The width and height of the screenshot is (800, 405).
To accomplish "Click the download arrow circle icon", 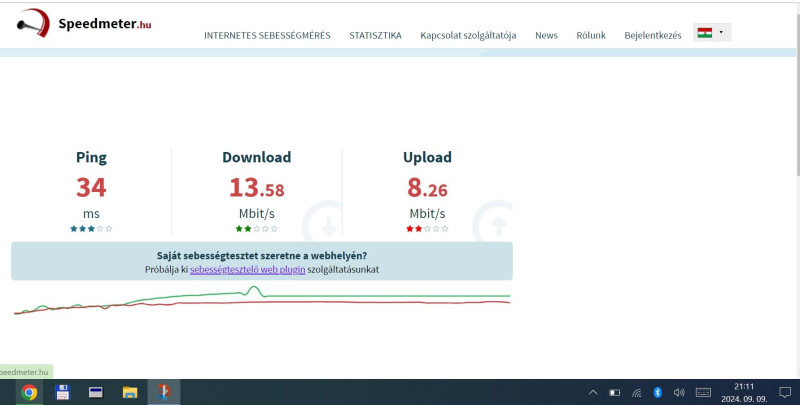I will pos(323,222).
